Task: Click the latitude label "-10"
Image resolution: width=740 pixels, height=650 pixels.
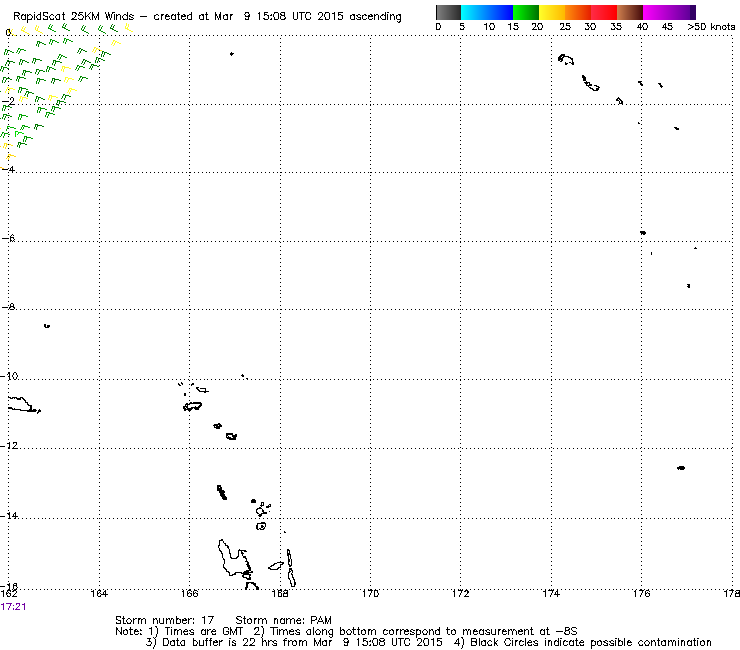Action: [9, 376]
